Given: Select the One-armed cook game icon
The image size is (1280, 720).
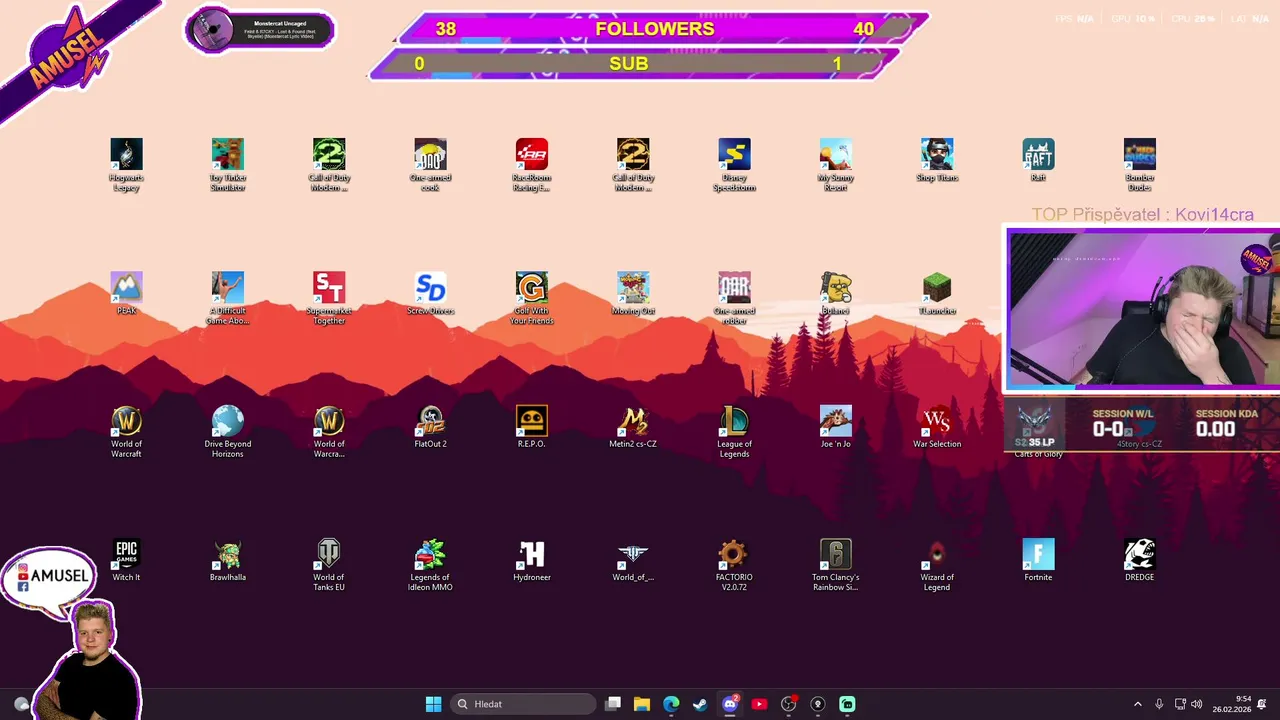Looking at the screenshot, I should point(430,165).
